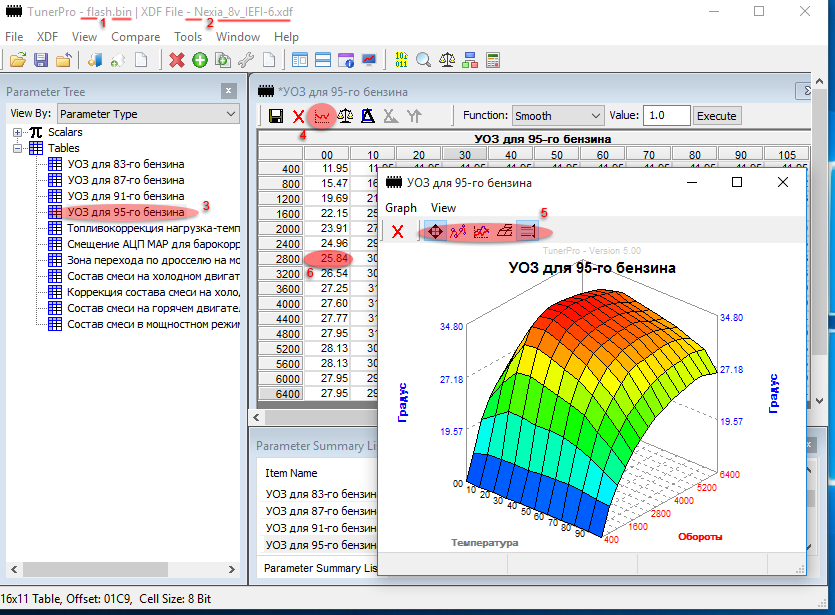Click the green add new item icon
This screenshot has width=835, height=615.
[200, 60]
